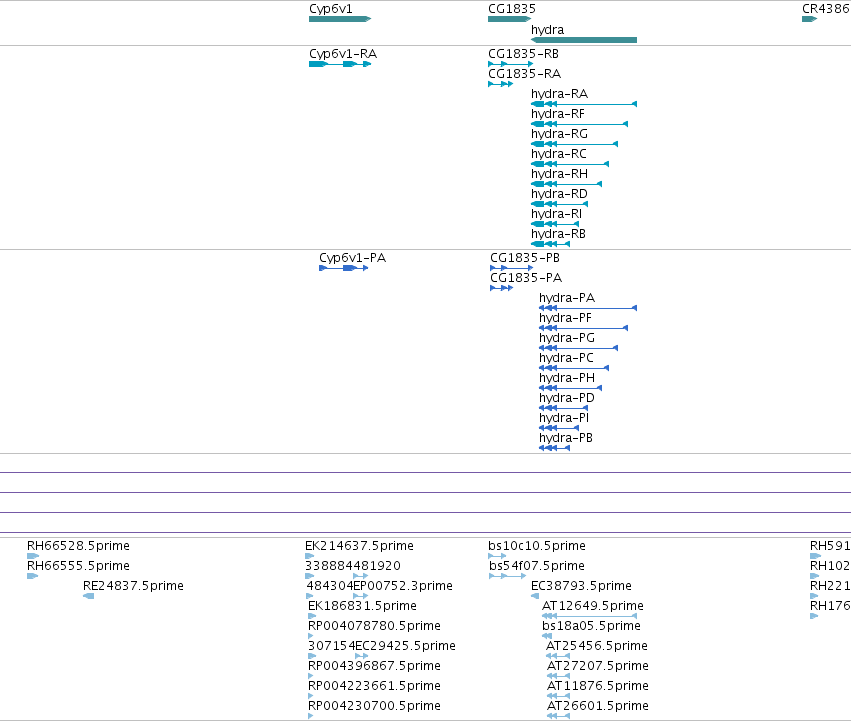Choose the AT26601.5prime EST label
The width and height of the screenshot is (851, 721).
(x=598, y=706)
